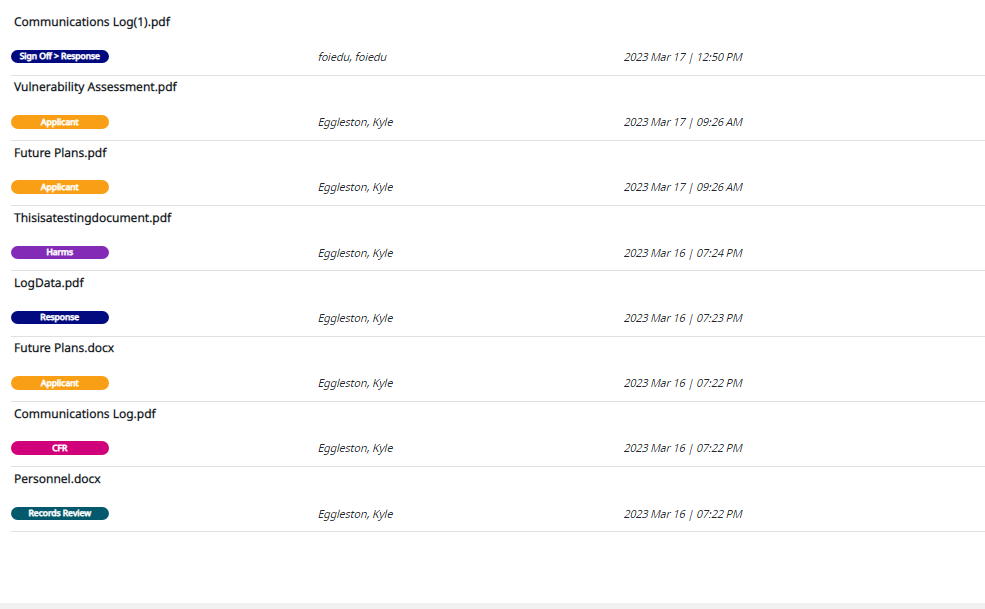Image resolution: width=985 pixels, height=609 pixels.
Task: Select the Applicant badge on Vulnerability Assessment.pdf
Action: click(x=60, y=121)
